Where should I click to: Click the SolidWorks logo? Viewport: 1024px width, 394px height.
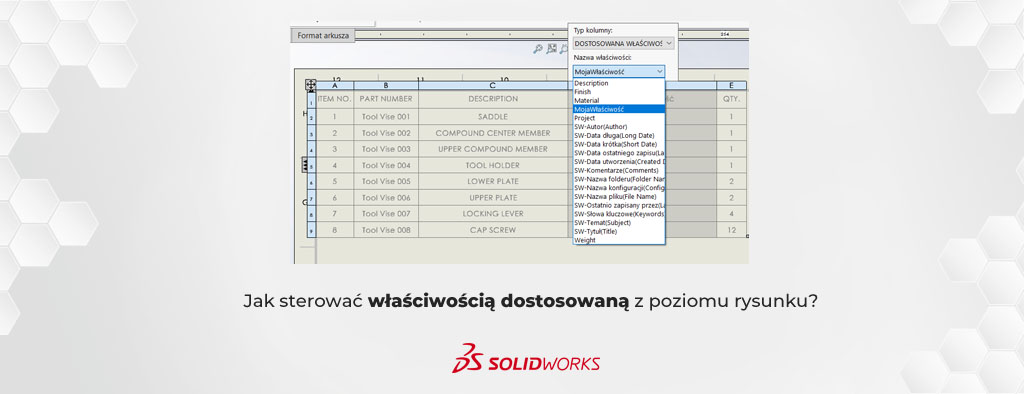tap(526, 359)
